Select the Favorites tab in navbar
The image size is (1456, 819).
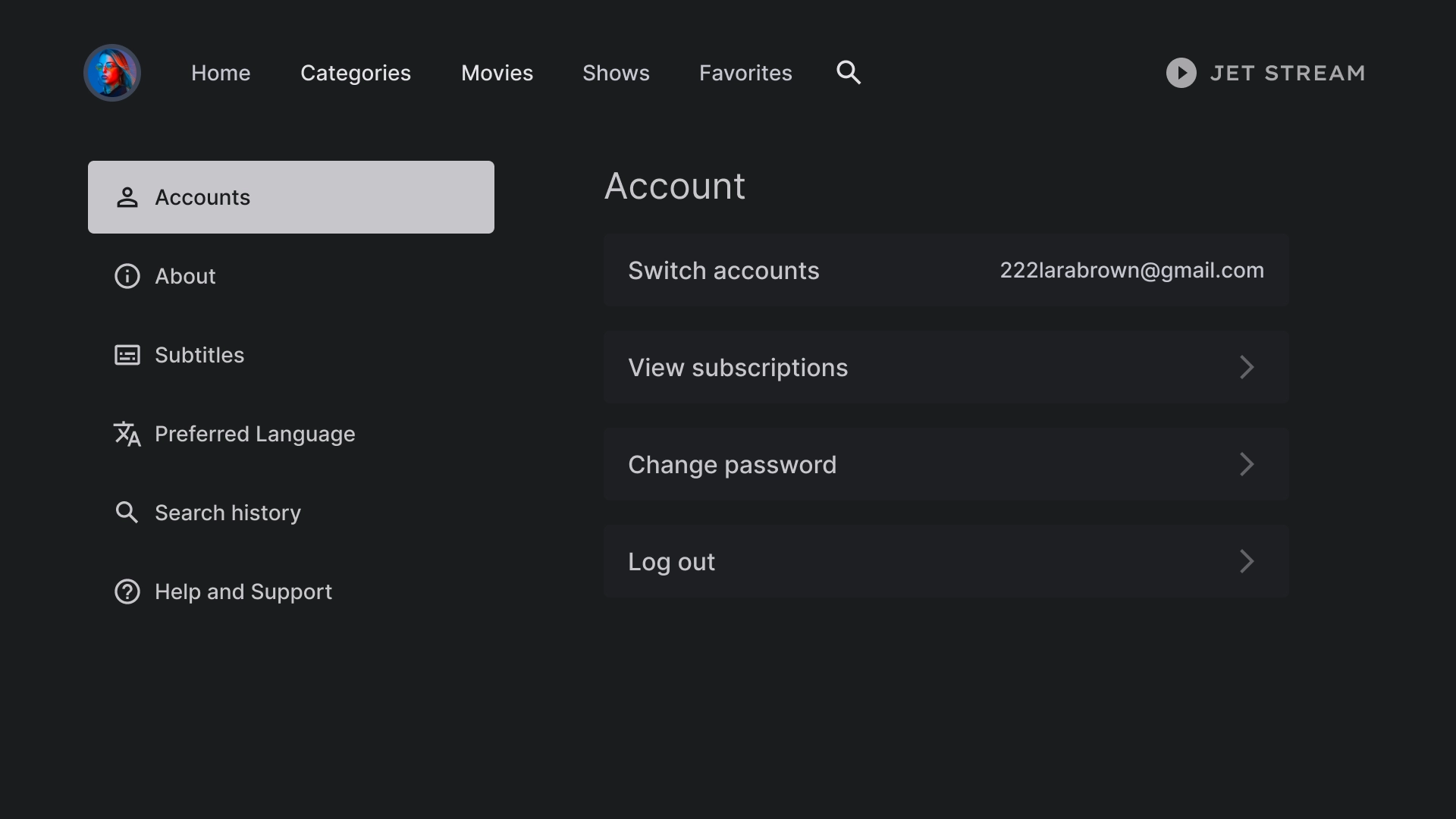point(746,72)
